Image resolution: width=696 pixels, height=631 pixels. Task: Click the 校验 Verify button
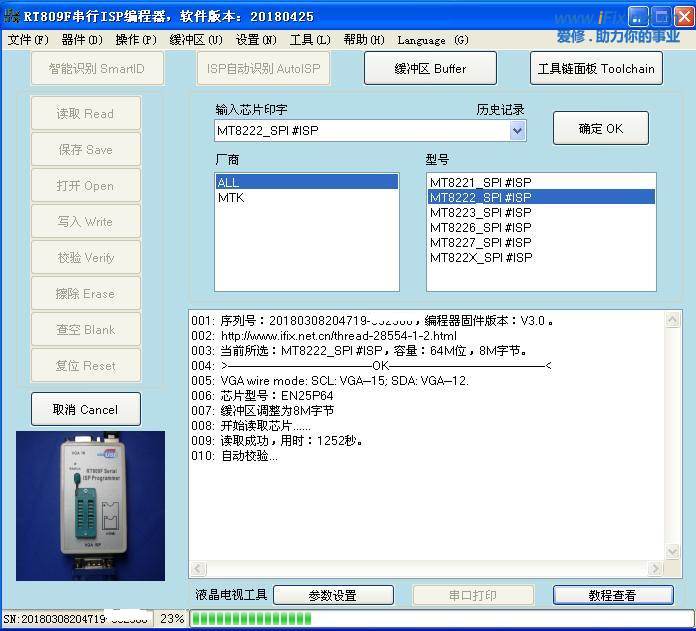pos(86,257)
